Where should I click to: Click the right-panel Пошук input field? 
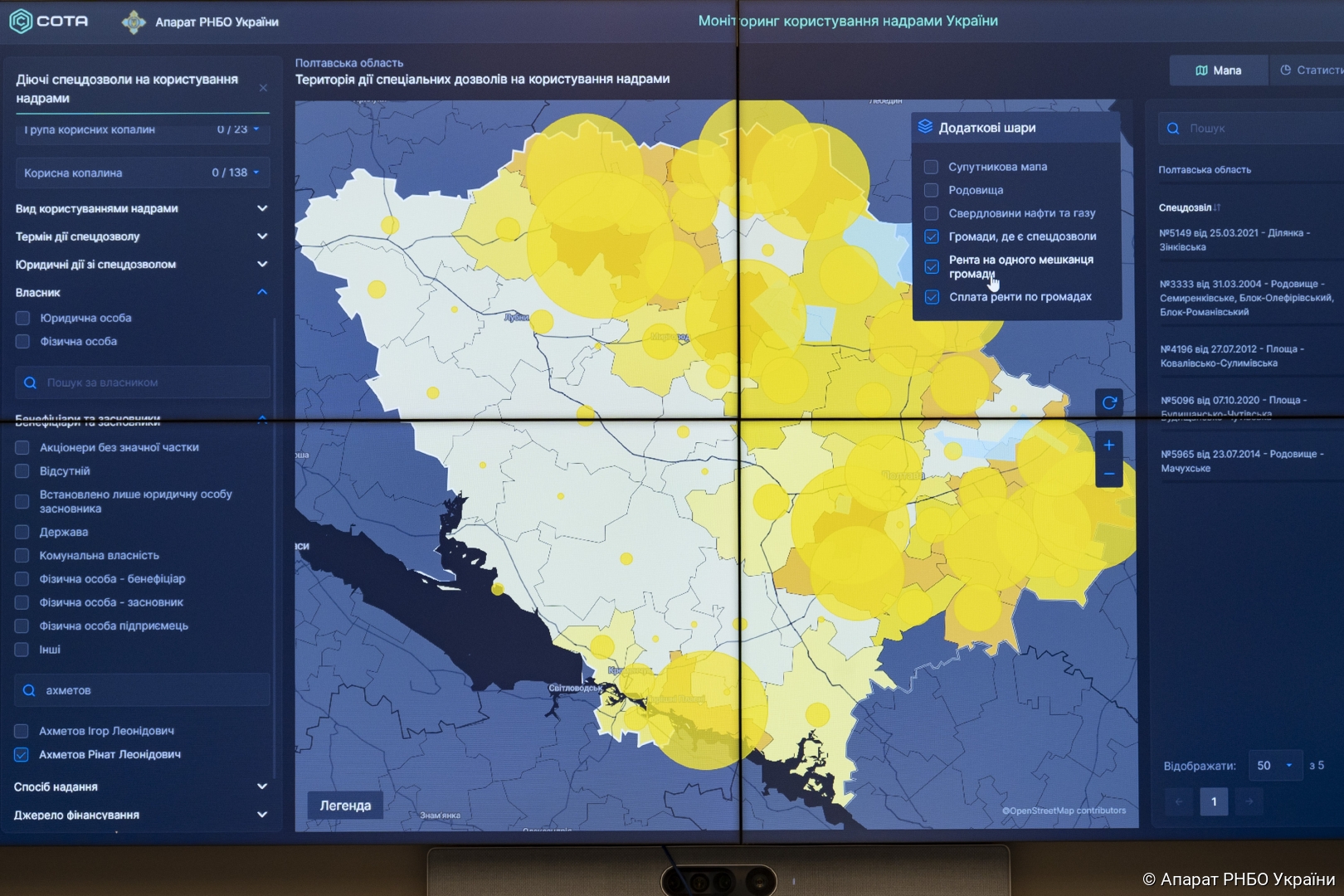(1251, 129)
